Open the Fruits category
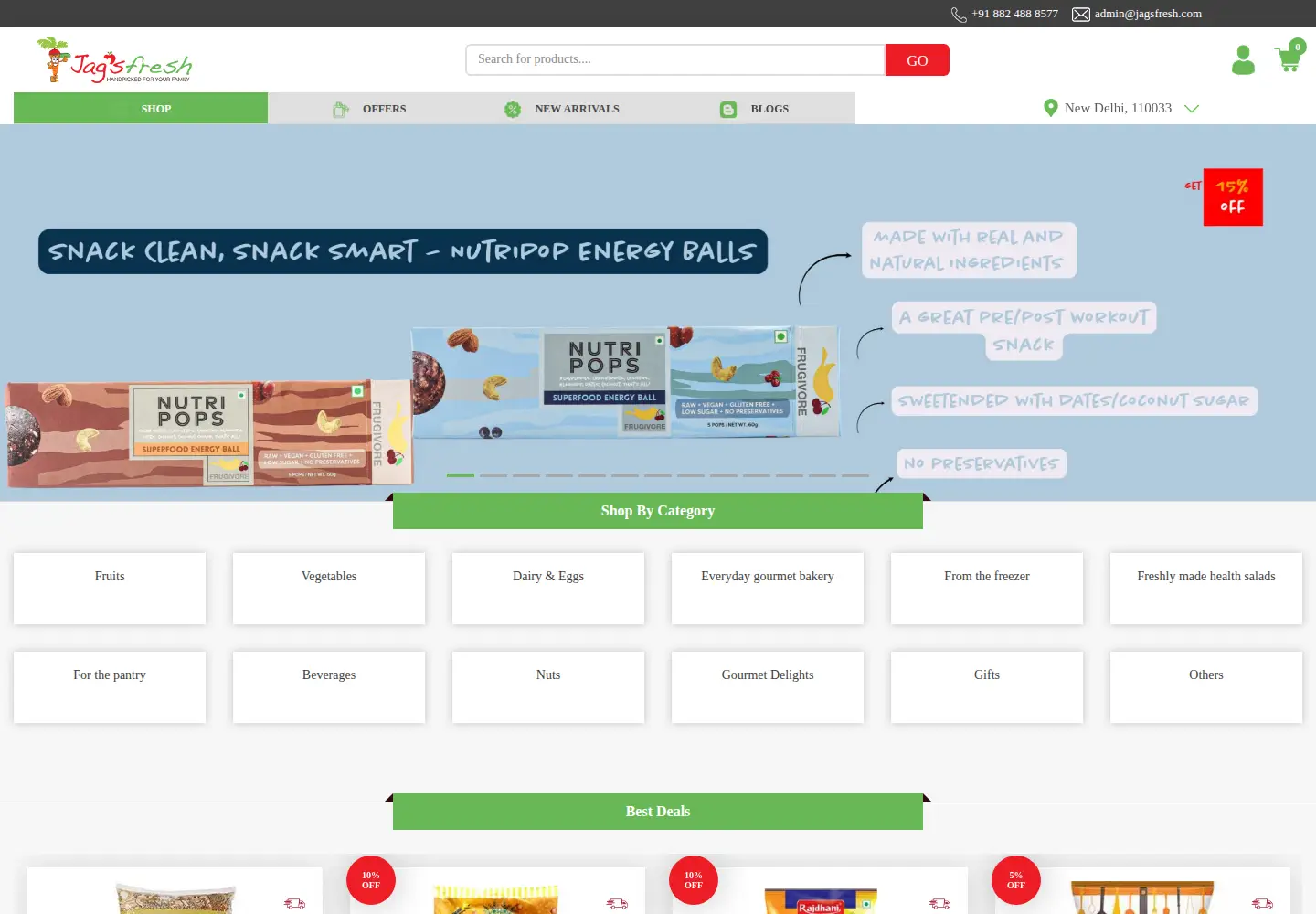 (110, 589)
